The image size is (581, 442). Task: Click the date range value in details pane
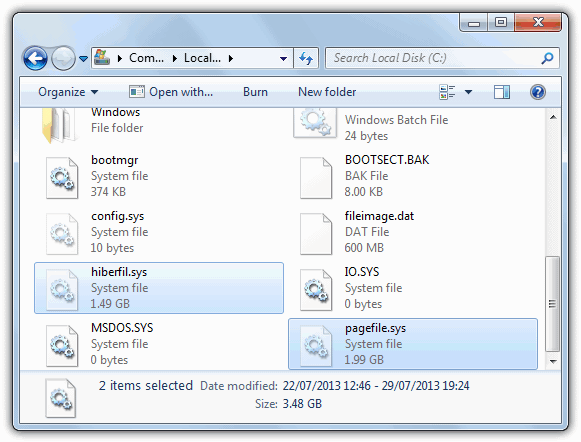tap(376, 386)
